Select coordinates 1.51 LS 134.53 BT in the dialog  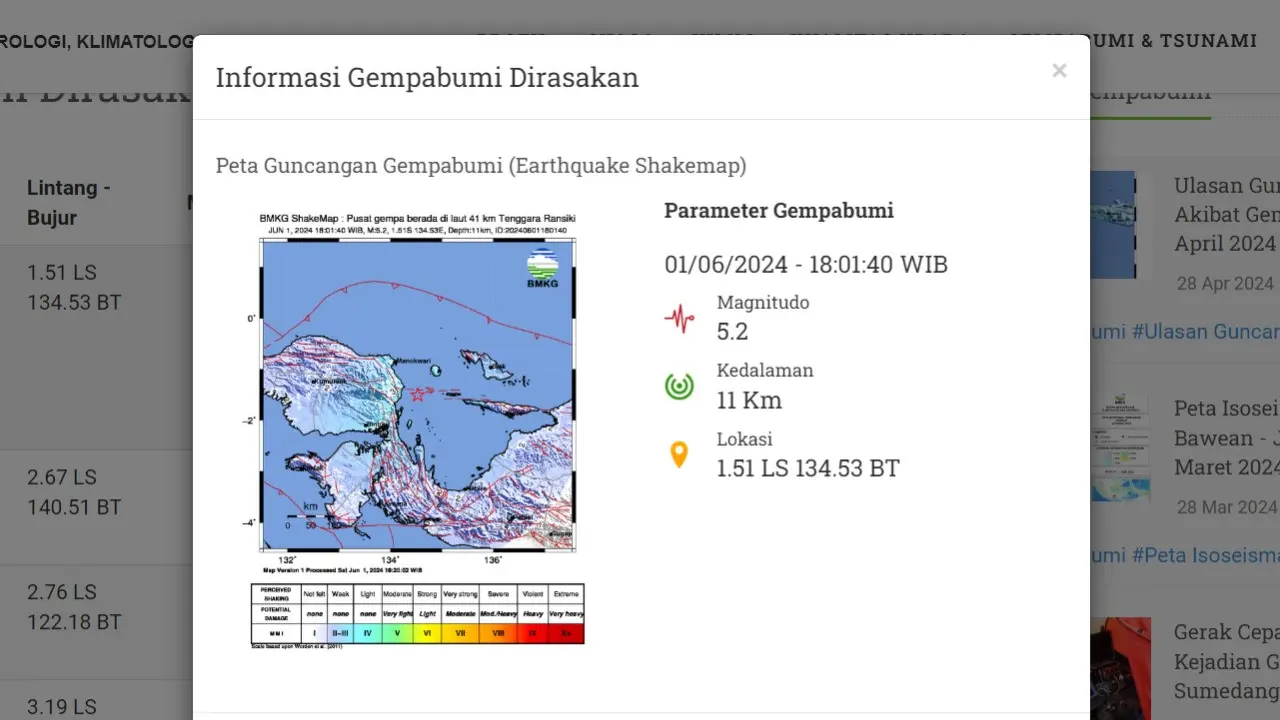point(808,468)
